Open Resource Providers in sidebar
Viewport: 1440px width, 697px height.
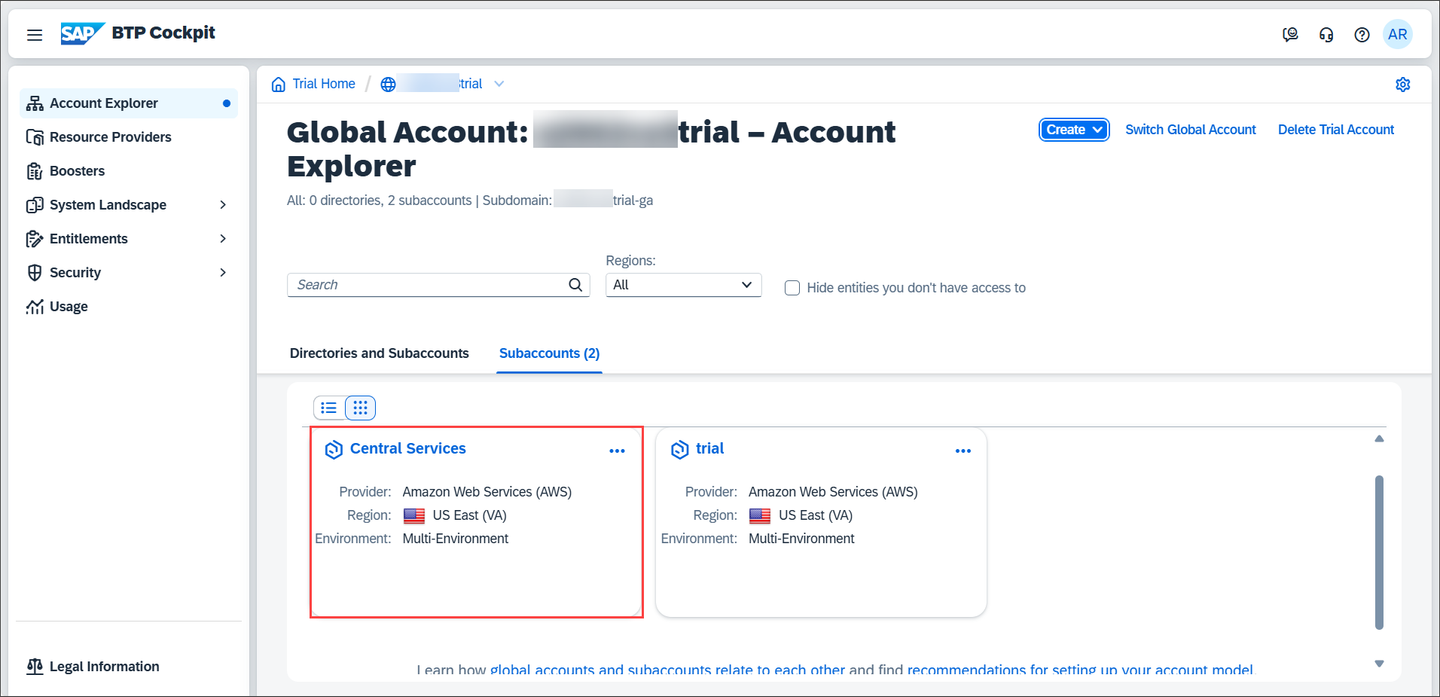click(129, 137)
